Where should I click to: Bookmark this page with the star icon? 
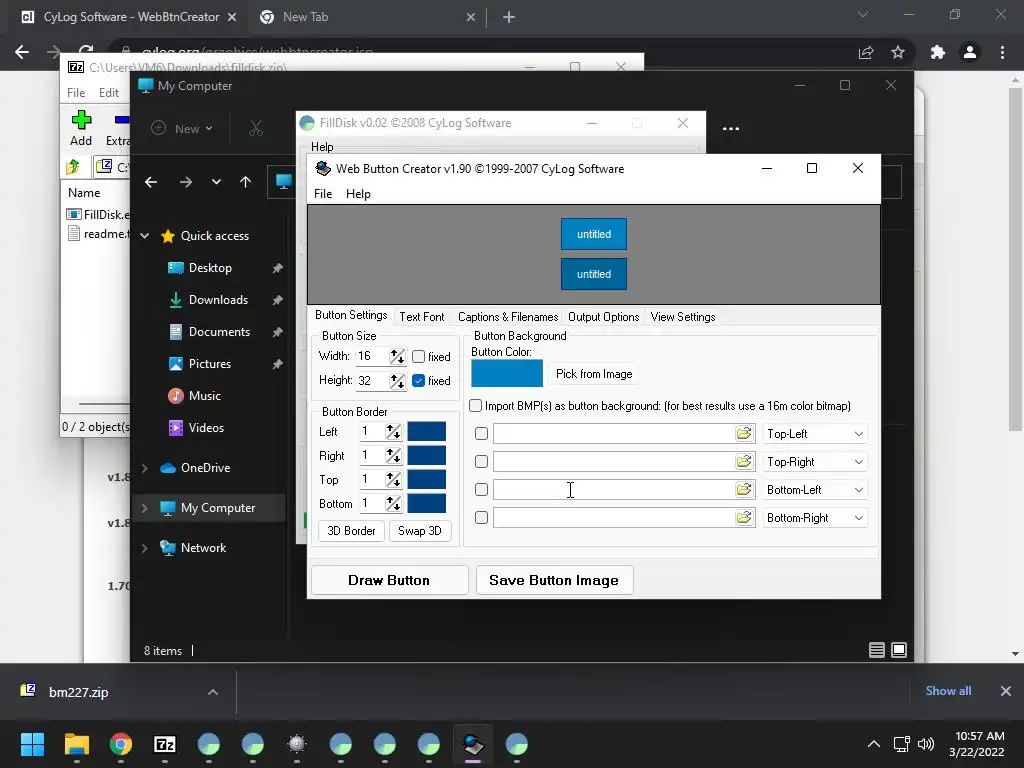898,52
